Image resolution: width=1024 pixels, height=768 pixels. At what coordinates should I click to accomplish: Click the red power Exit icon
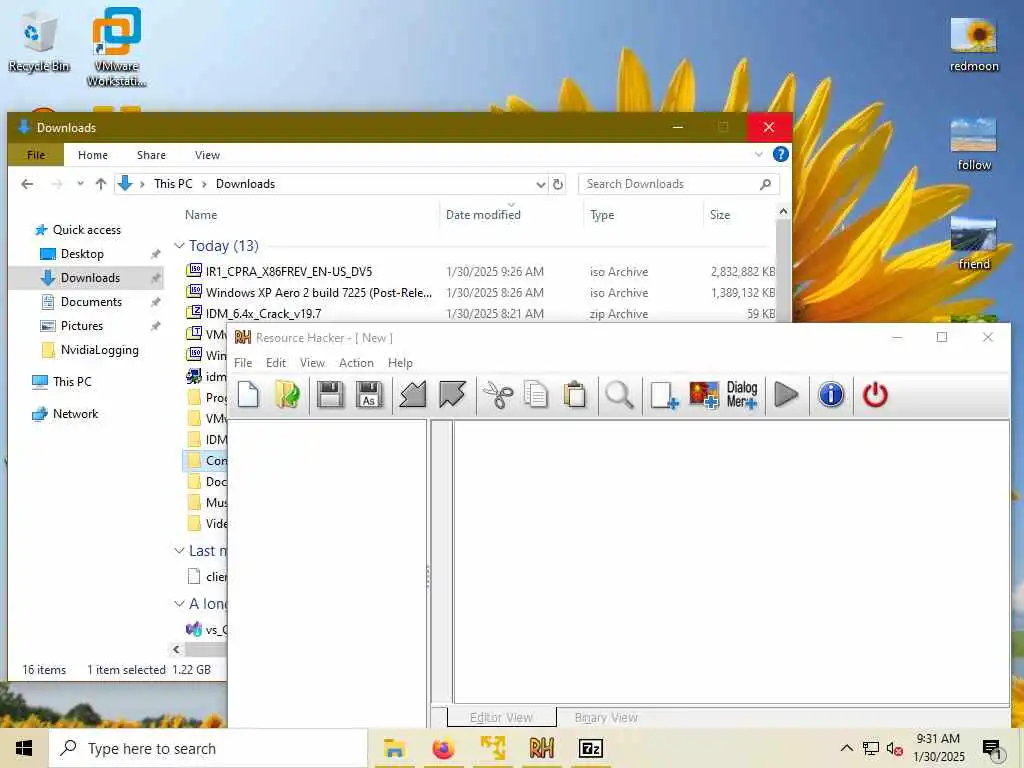click(x=875, y=395)
